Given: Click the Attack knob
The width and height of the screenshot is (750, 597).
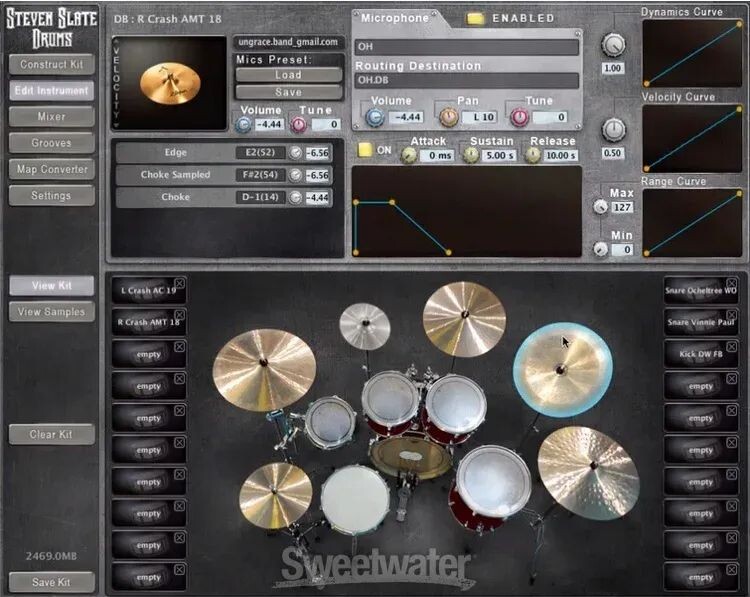Looking at the screenshot, I should (x=408, y=155).
